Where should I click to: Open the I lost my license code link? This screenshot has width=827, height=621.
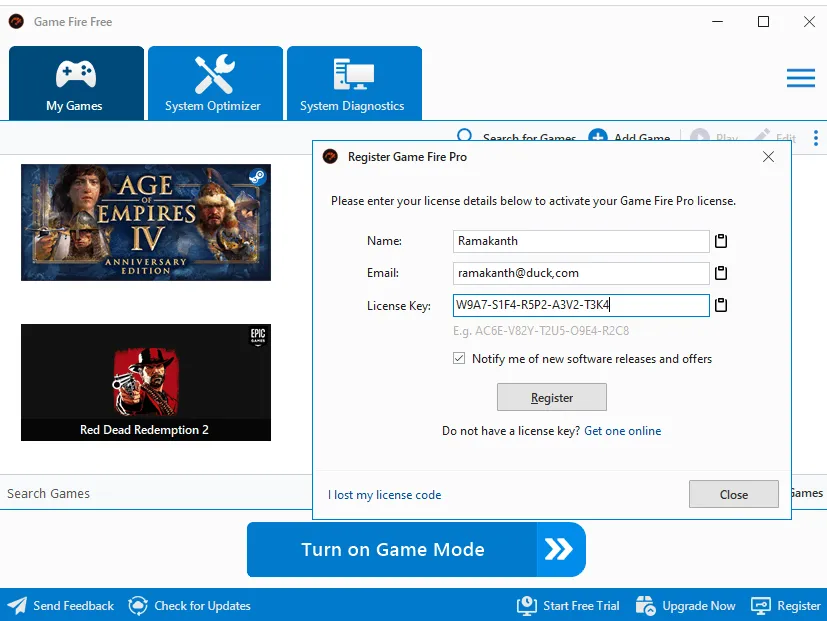click(384, 495)
